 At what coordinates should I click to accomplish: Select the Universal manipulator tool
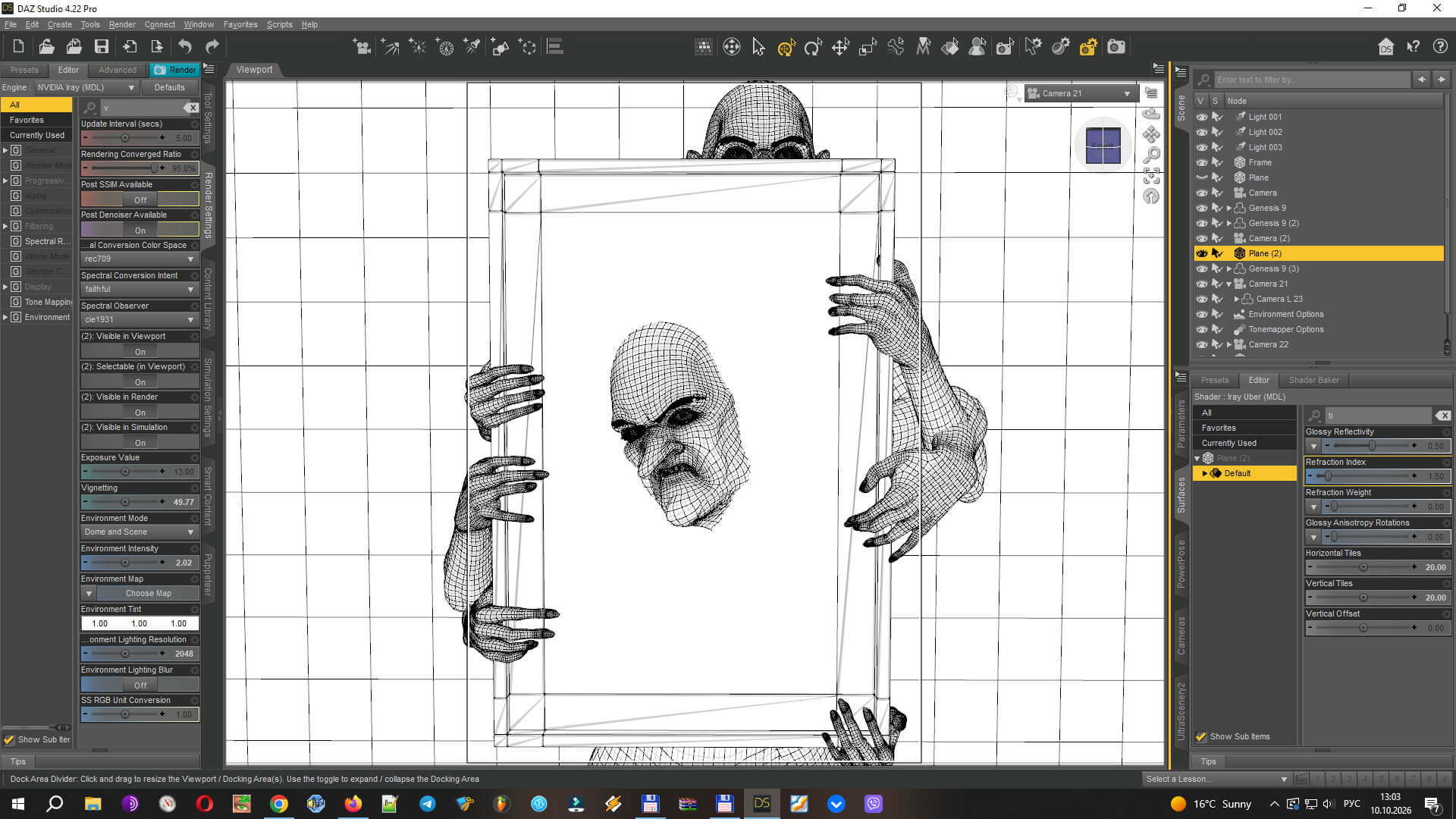click(x=786, y=47)
